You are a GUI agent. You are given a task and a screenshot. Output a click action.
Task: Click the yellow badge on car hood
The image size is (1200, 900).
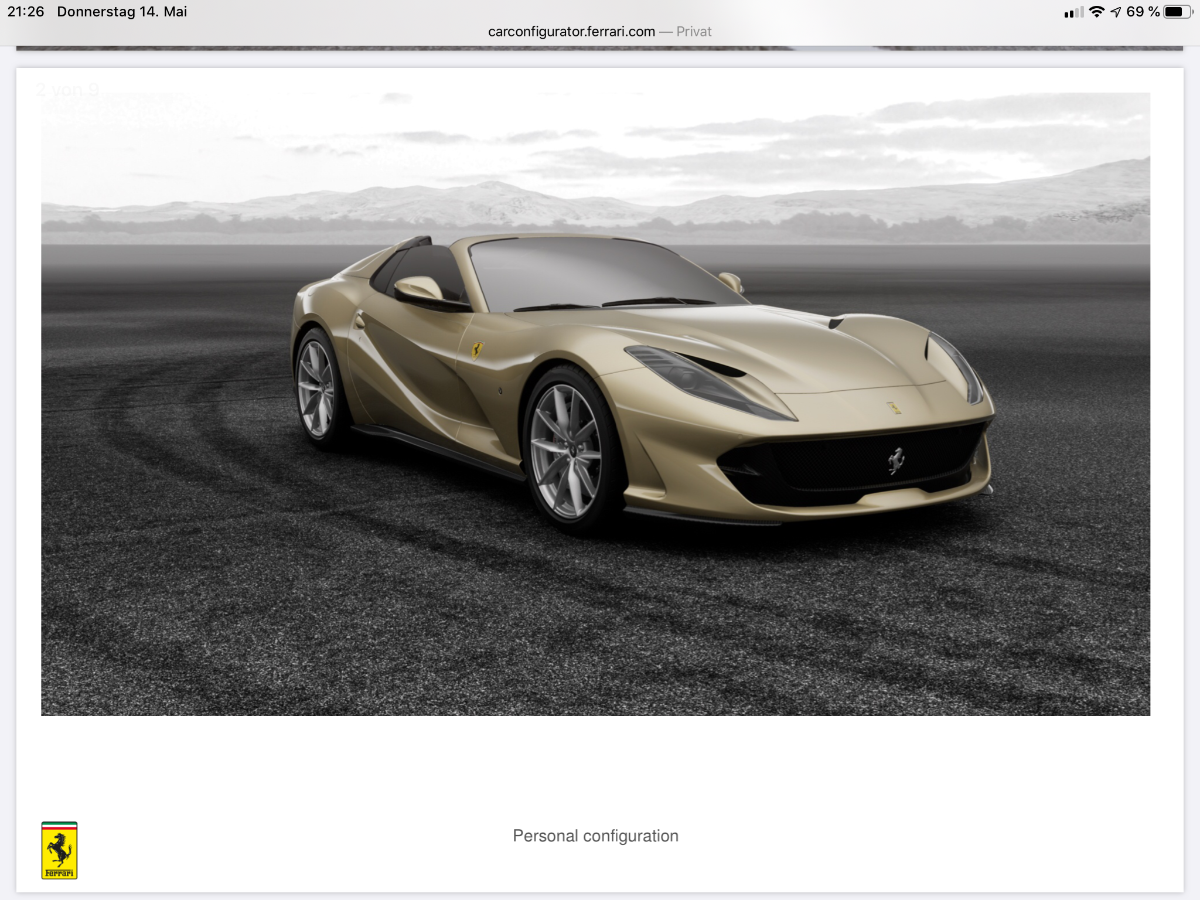tap(893, 407)
